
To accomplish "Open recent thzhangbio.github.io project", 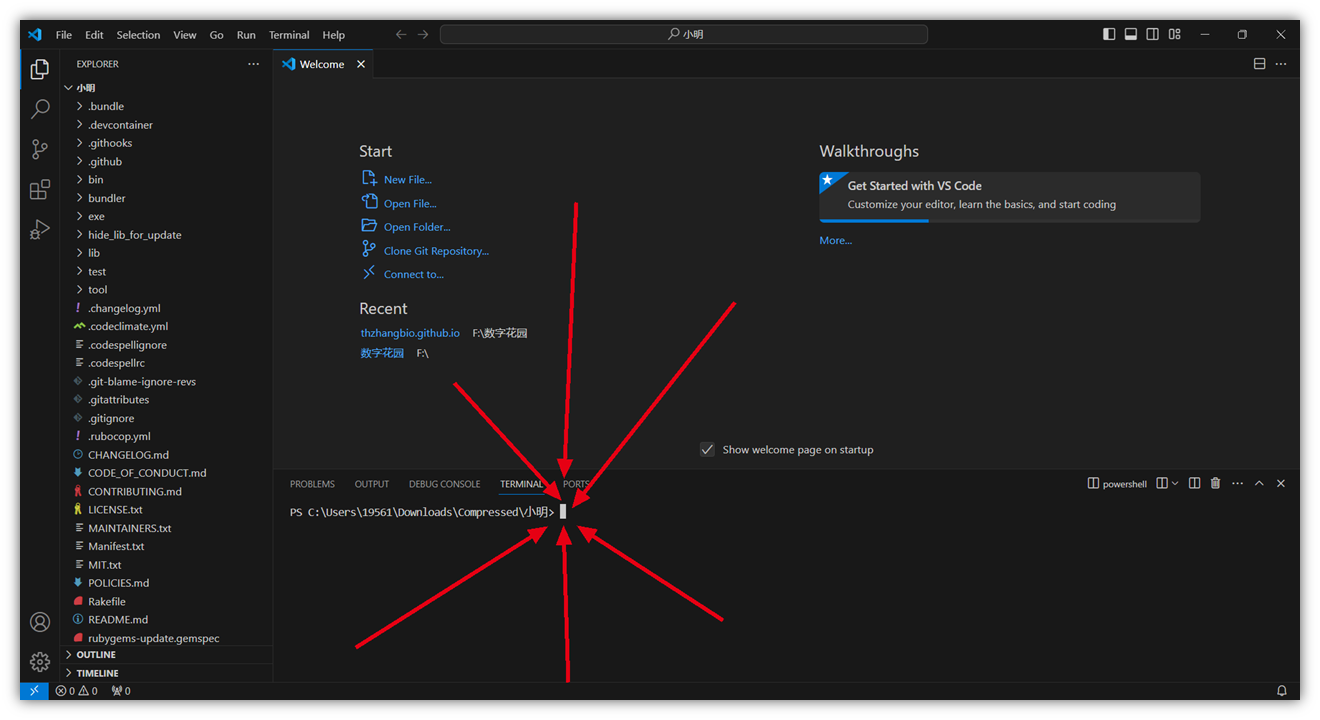I will pos(410,333).
